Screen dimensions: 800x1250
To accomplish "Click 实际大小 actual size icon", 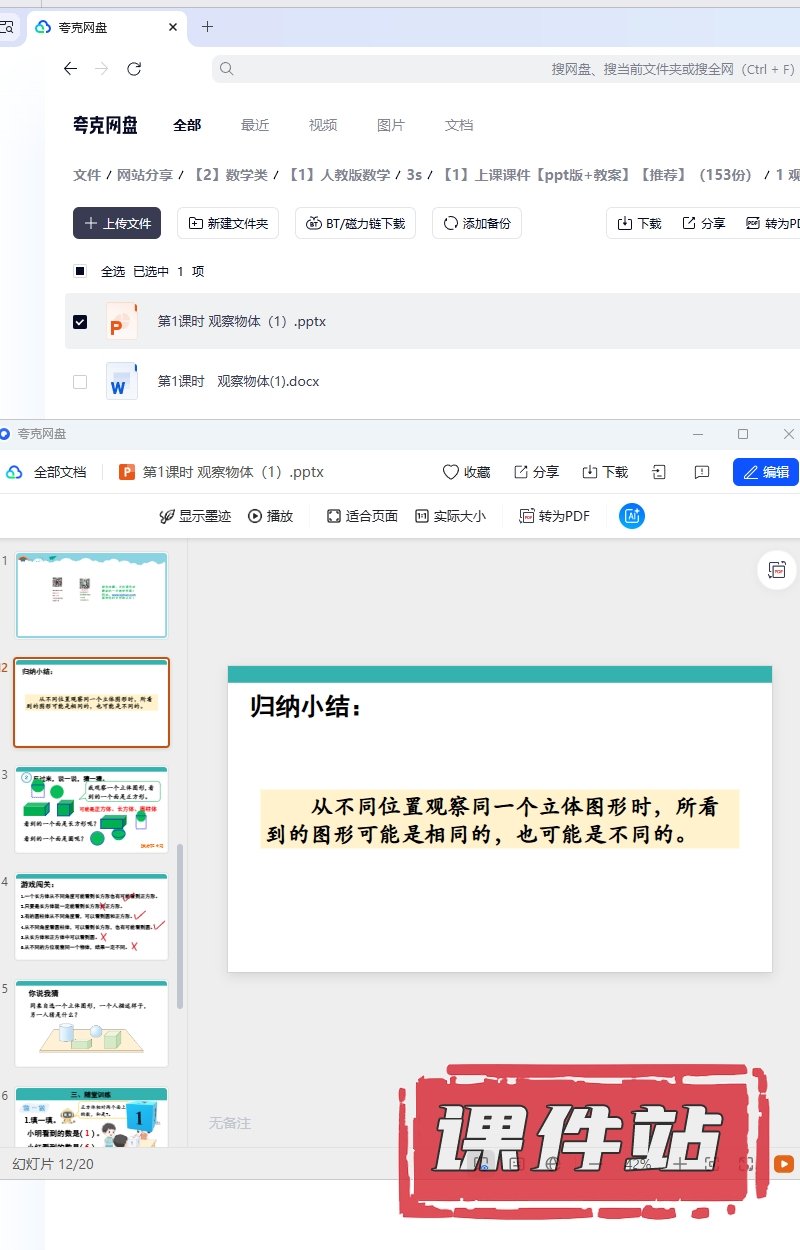I will coord(422,516).
